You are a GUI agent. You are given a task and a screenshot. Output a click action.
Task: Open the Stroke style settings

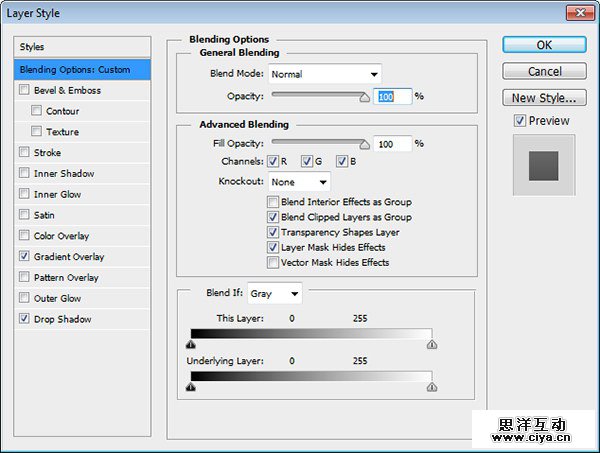pos(48,153)
